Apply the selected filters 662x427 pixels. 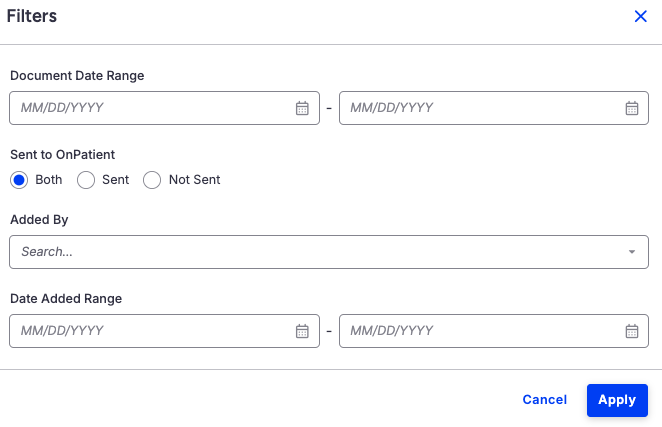click(617, 400)
